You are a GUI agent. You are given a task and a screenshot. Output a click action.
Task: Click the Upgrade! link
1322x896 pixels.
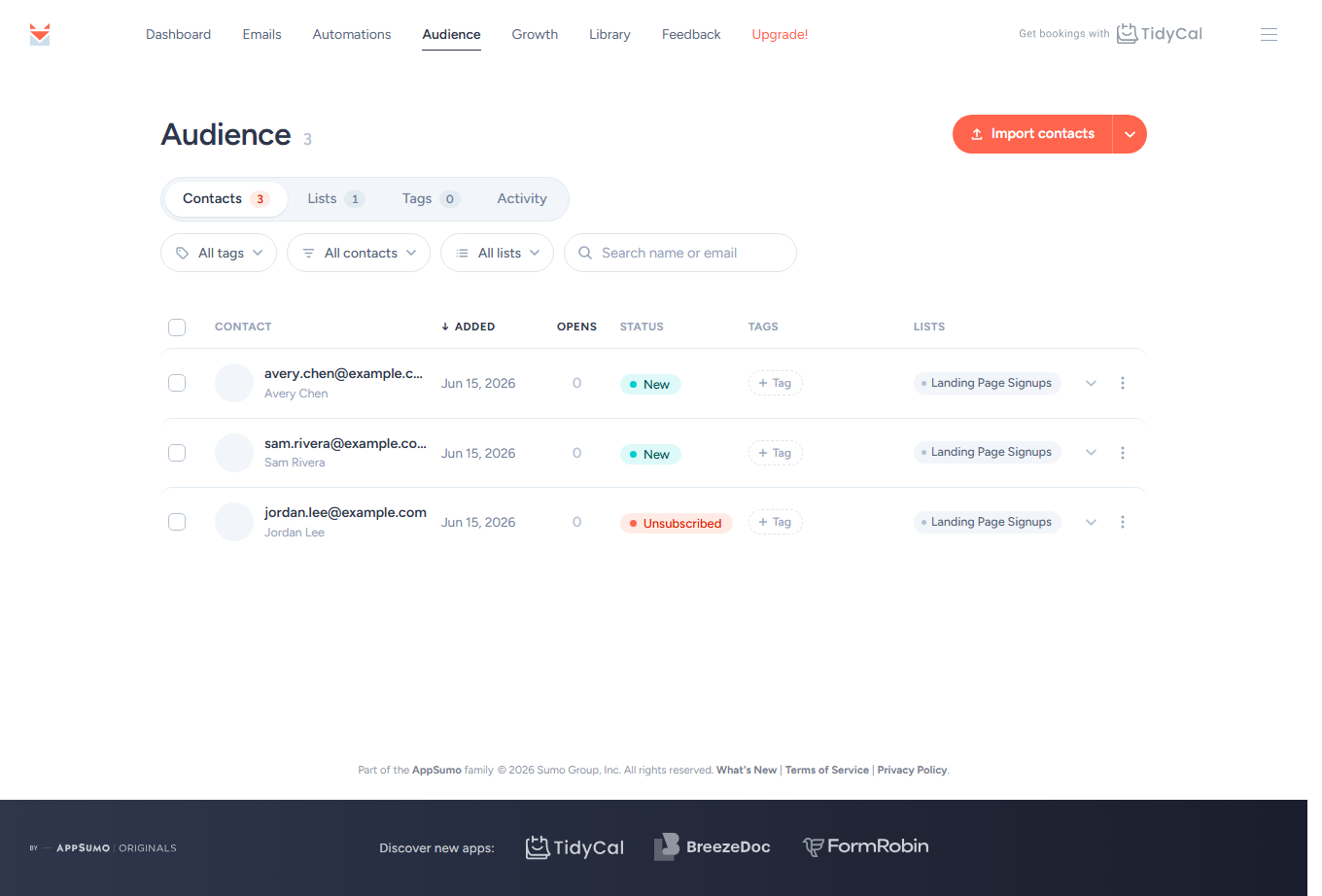click(x=780, y=34)
